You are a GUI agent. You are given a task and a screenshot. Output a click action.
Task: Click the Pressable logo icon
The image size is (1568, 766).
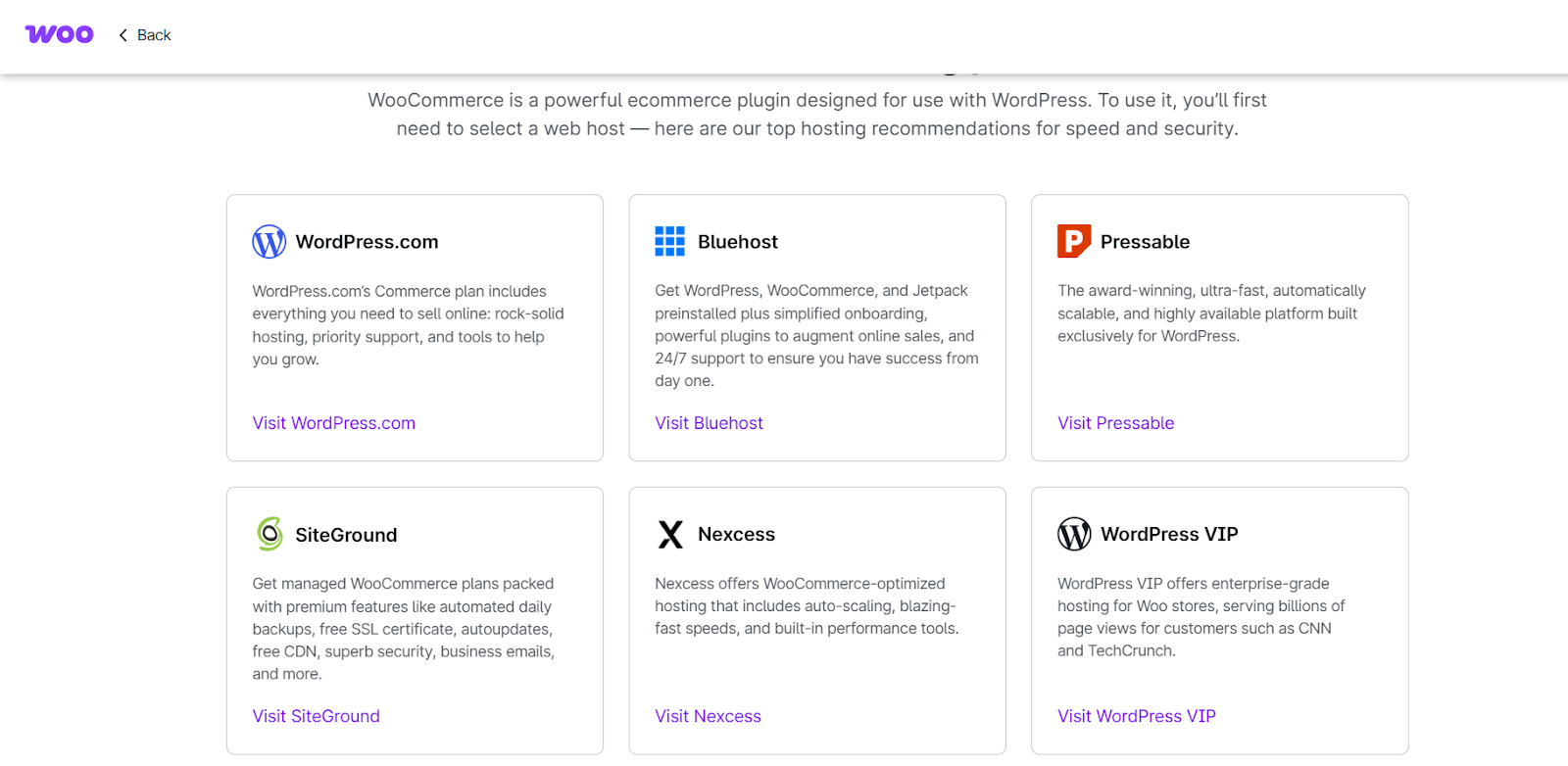pos(1073,241)
